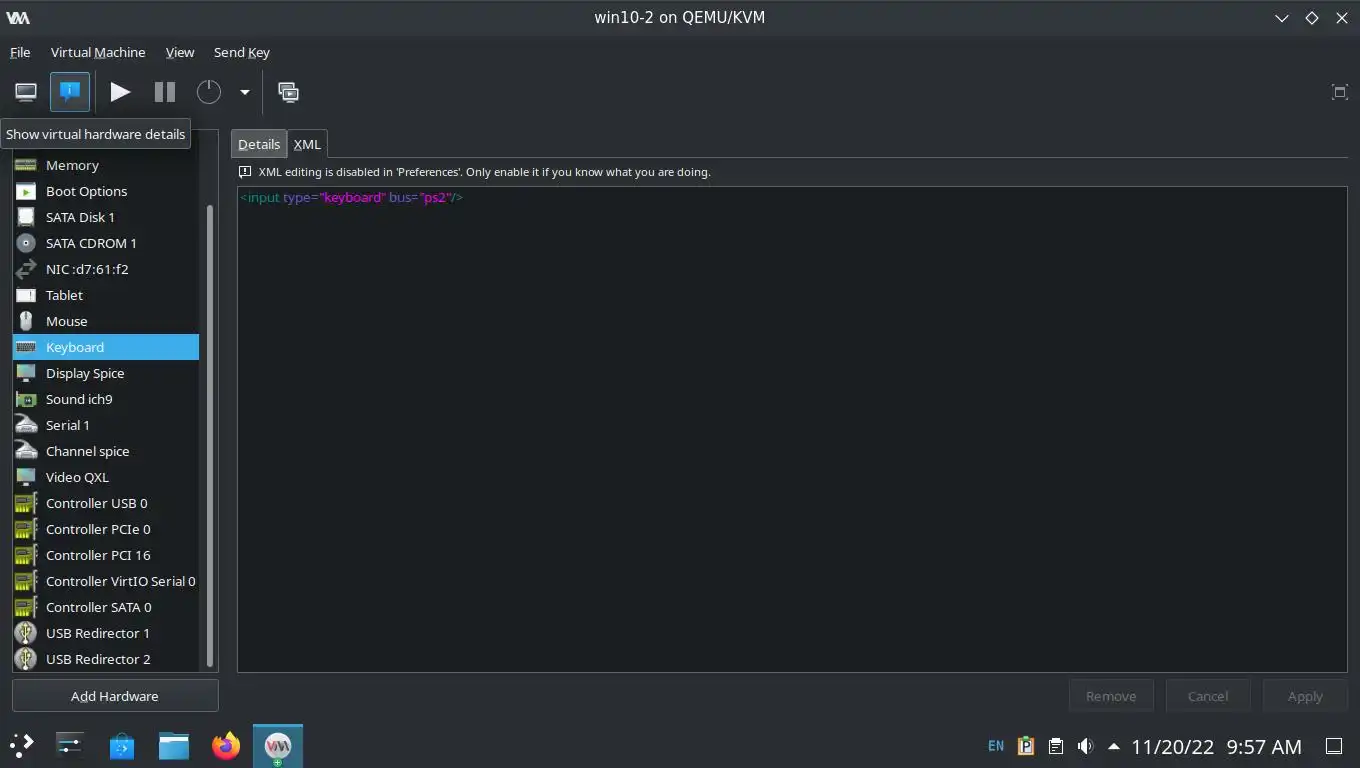
Task: Open the volume control tray icon
Action: pos(1085,746)
